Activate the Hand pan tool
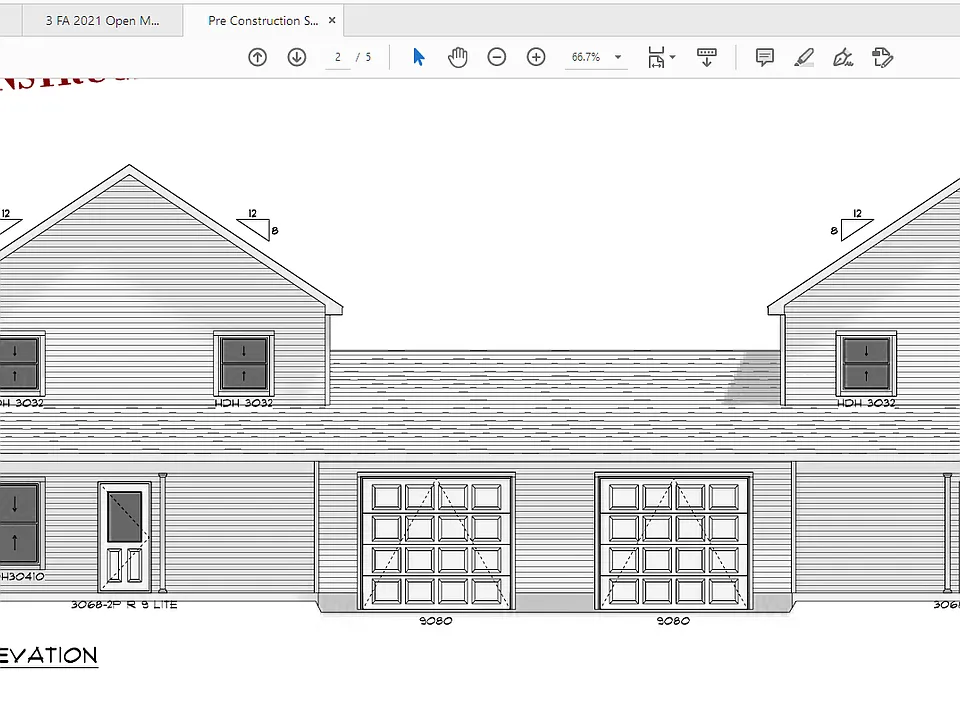 [457, 57]
